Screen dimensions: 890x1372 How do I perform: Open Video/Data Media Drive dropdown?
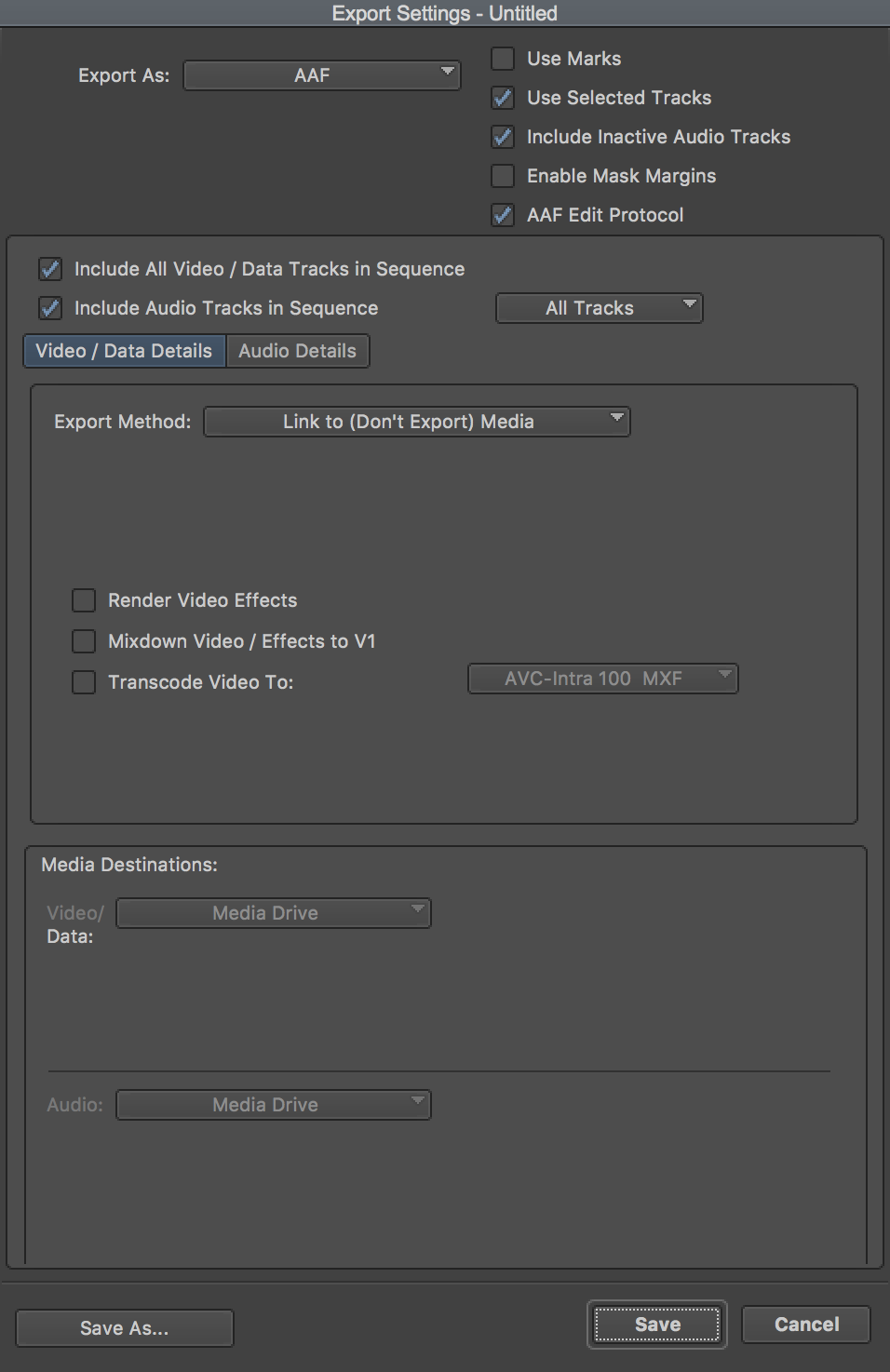(274, 913)
